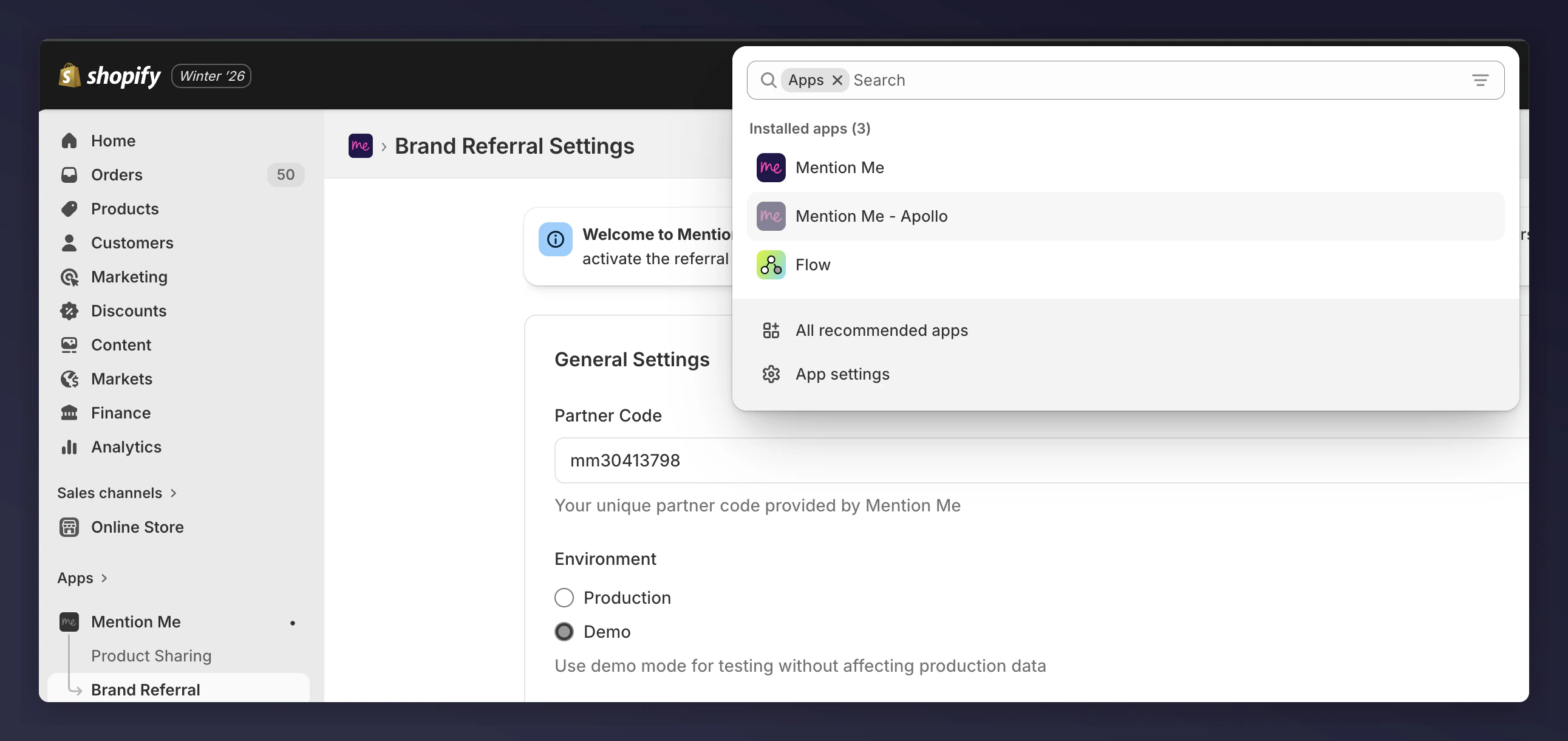This screenshot has height=741, width=1568.
Task: Go to Home in the sidebar
Action: point(179,141)
